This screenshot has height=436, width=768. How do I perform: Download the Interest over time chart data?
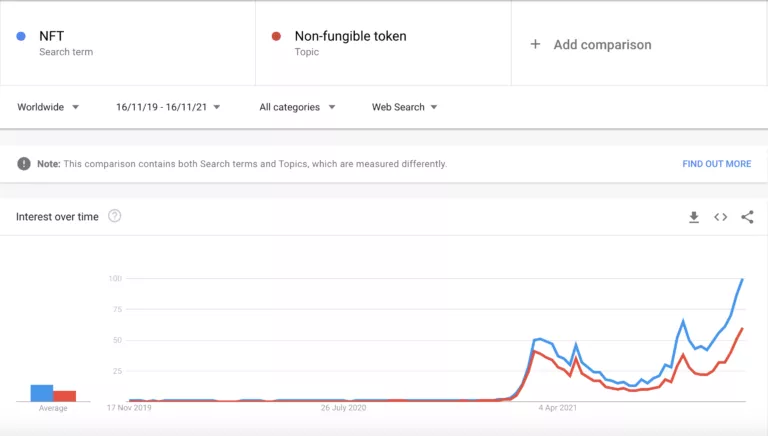694,217
